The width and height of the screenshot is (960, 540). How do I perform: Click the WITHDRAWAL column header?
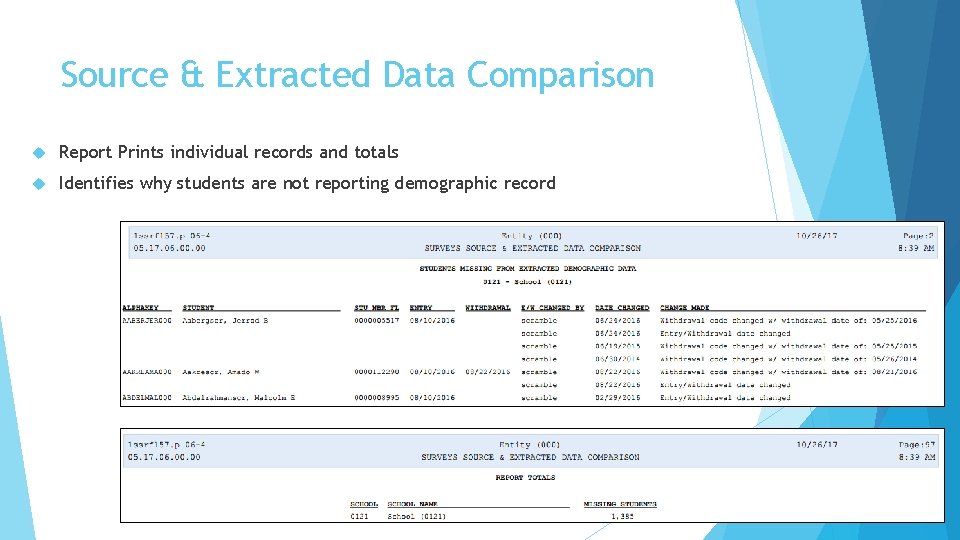coord(488,307)
